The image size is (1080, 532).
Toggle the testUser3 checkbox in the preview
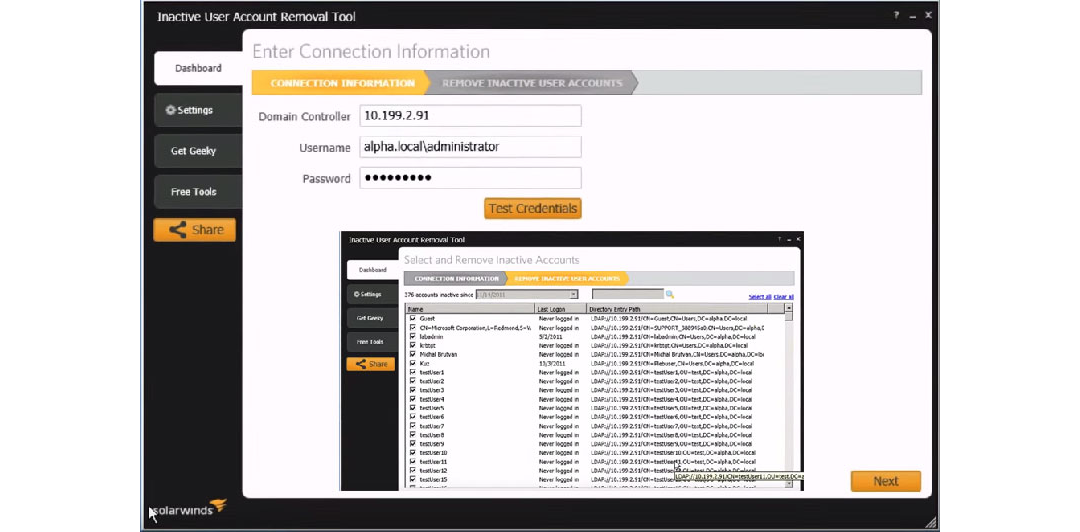pos(413,390)
